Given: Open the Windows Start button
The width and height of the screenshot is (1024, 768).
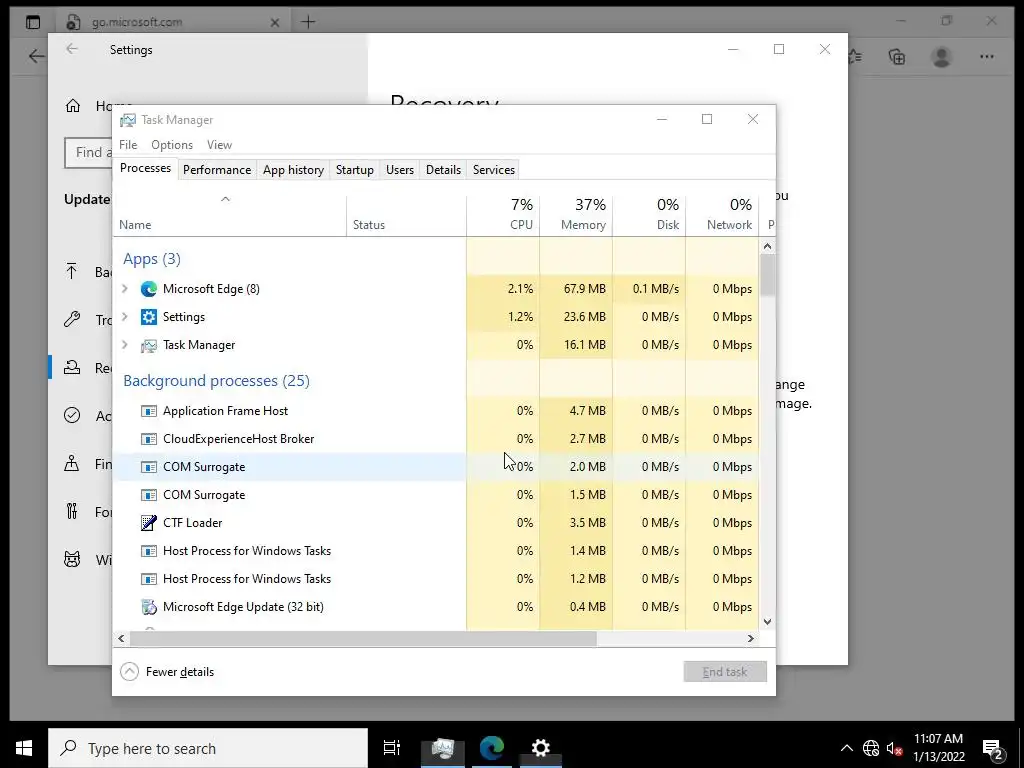Looking at the screenshot, I should 24,748.
